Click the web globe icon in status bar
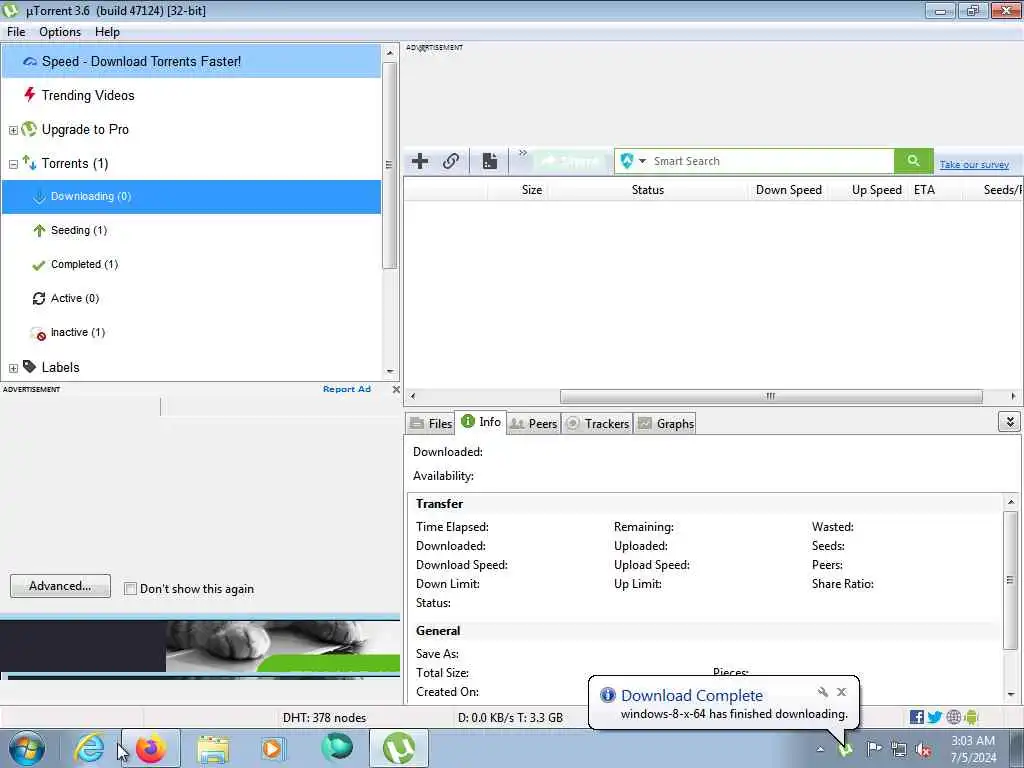The width and height of the screenshot is (1024, 768). [953, 717]
